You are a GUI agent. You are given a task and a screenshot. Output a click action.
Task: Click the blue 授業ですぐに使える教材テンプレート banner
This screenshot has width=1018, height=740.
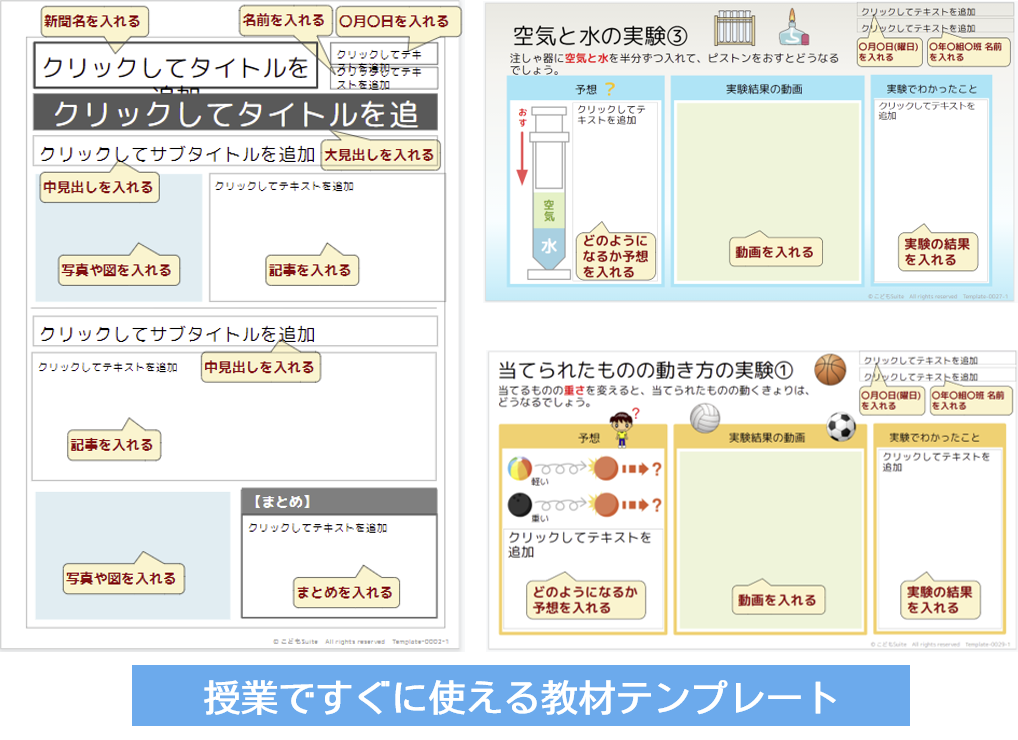coord(520,696)
